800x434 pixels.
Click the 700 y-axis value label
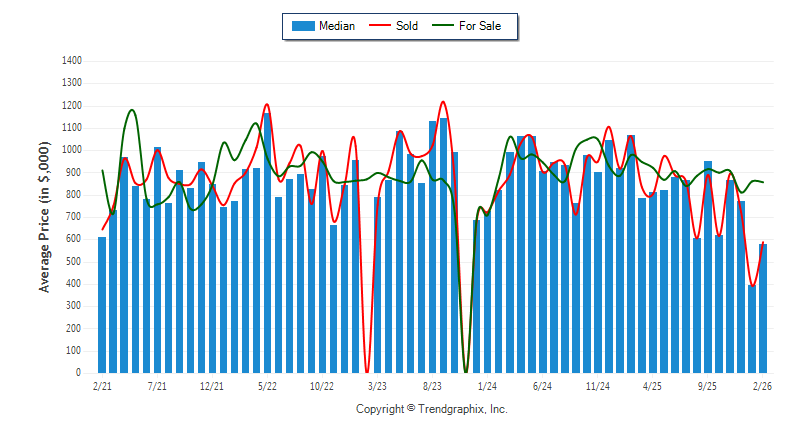[x=74, y=217]
